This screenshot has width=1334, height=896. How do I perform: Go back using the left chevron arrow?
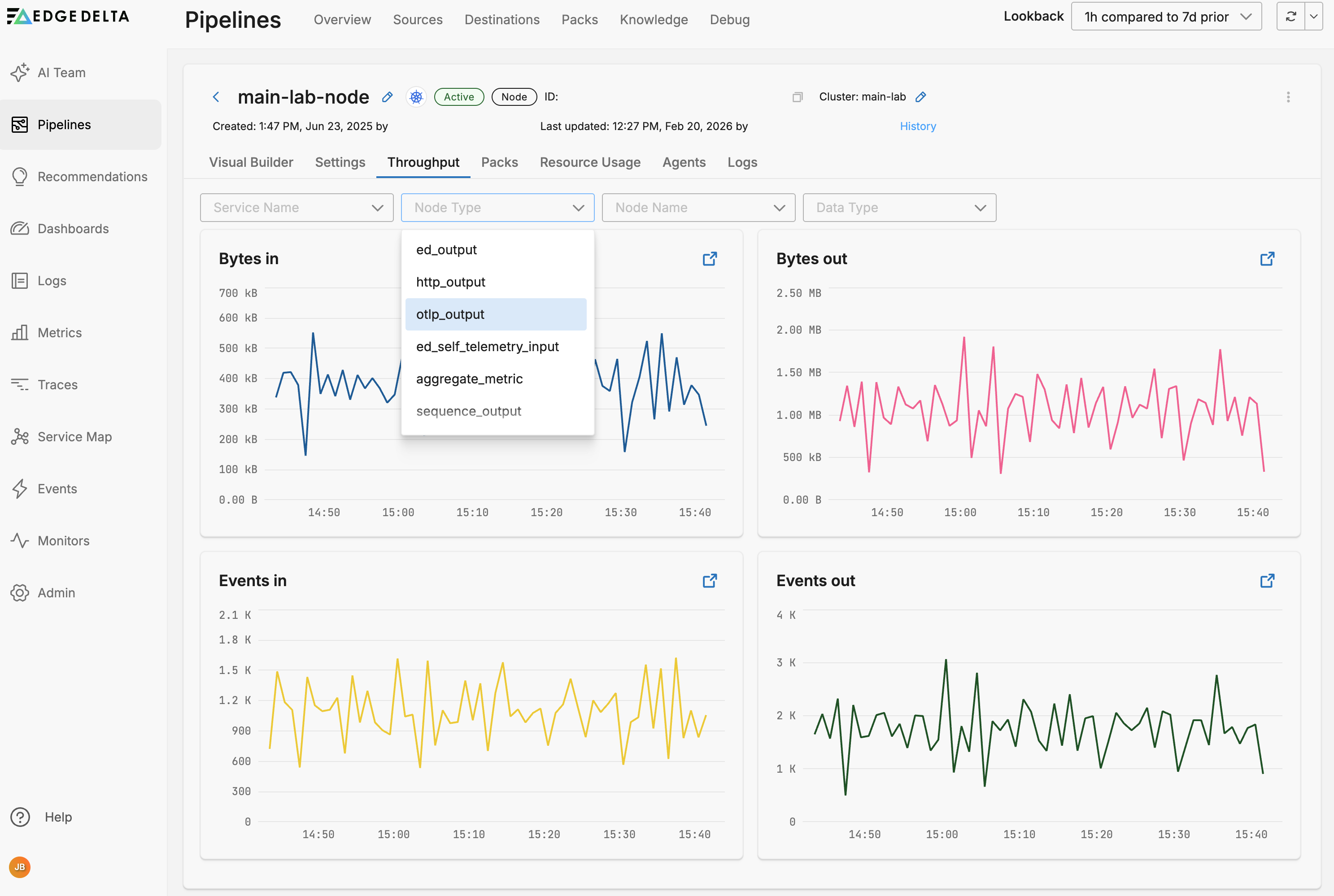click(x=216, y=97)
